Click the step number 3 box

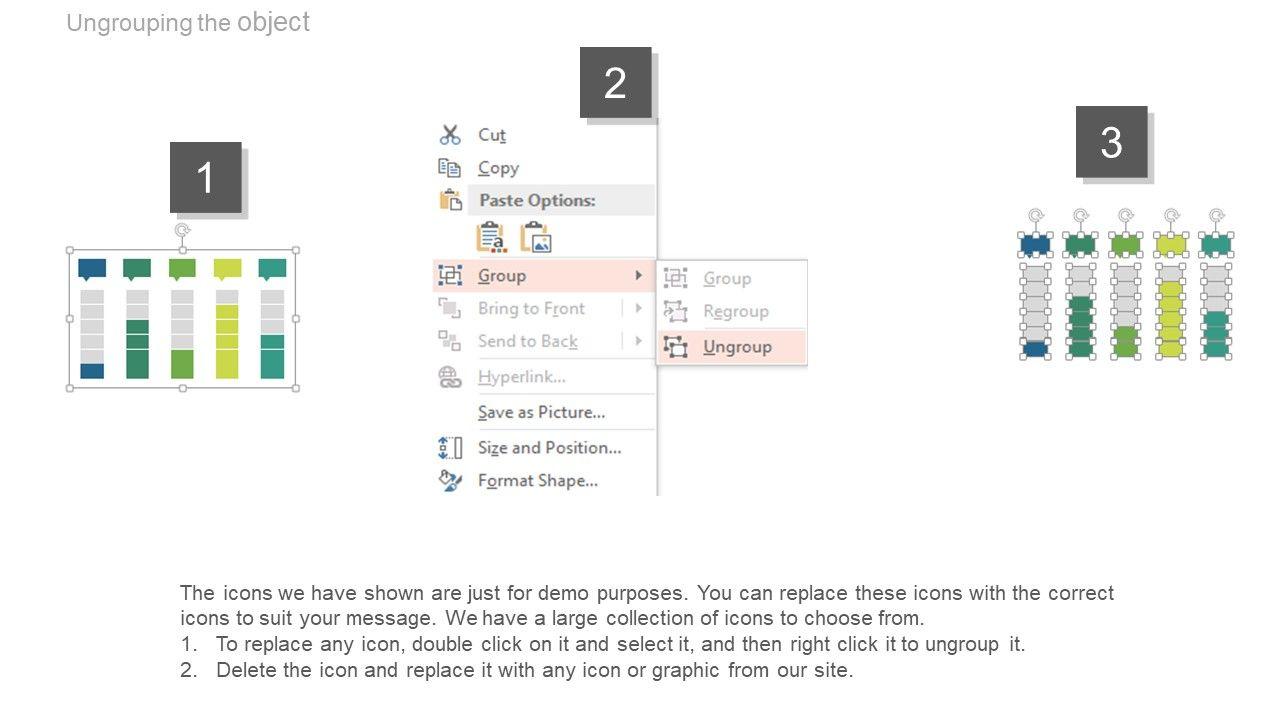click(x=1111, y=142)
